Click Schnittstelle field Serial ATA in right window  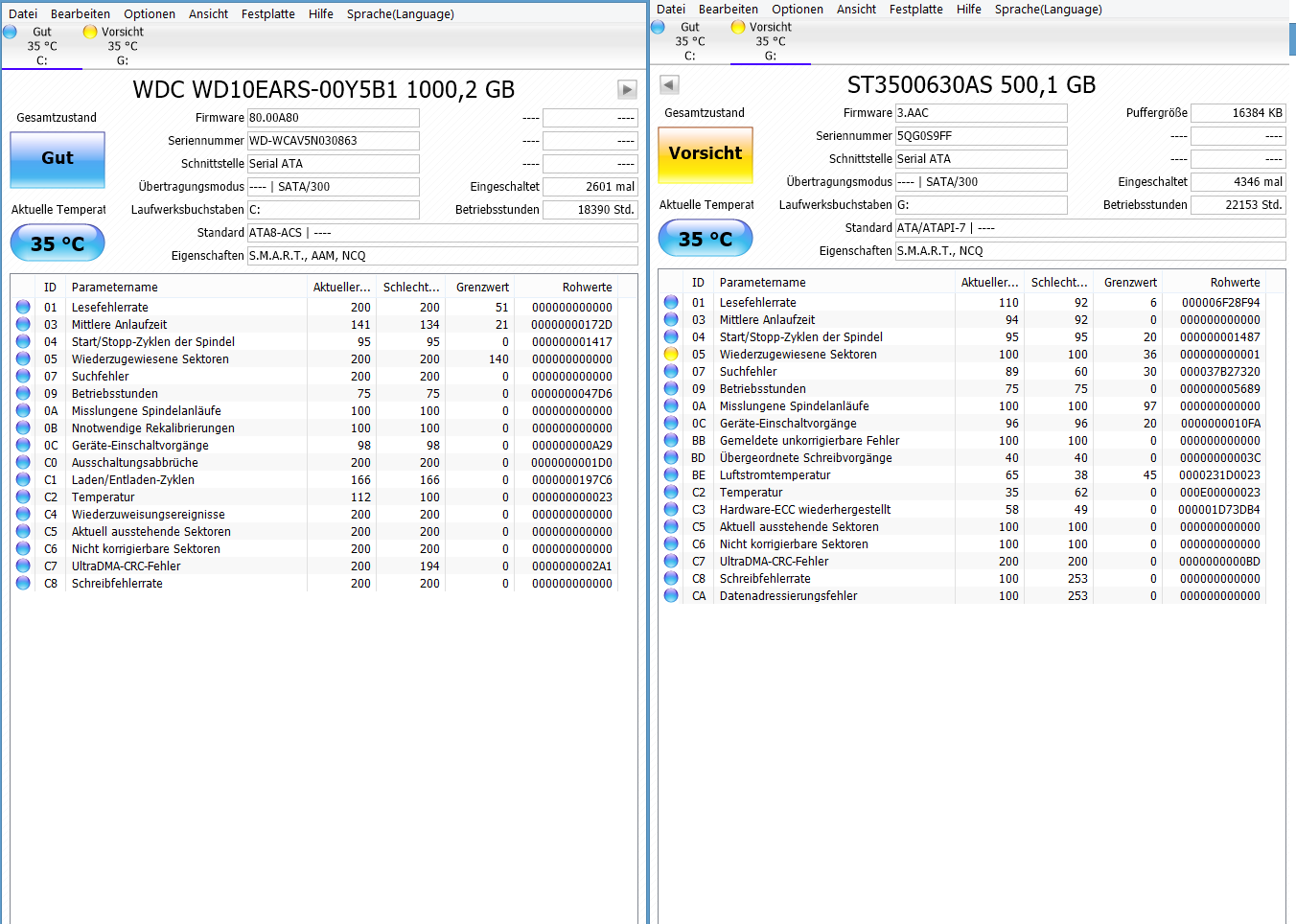pos(982,159)
